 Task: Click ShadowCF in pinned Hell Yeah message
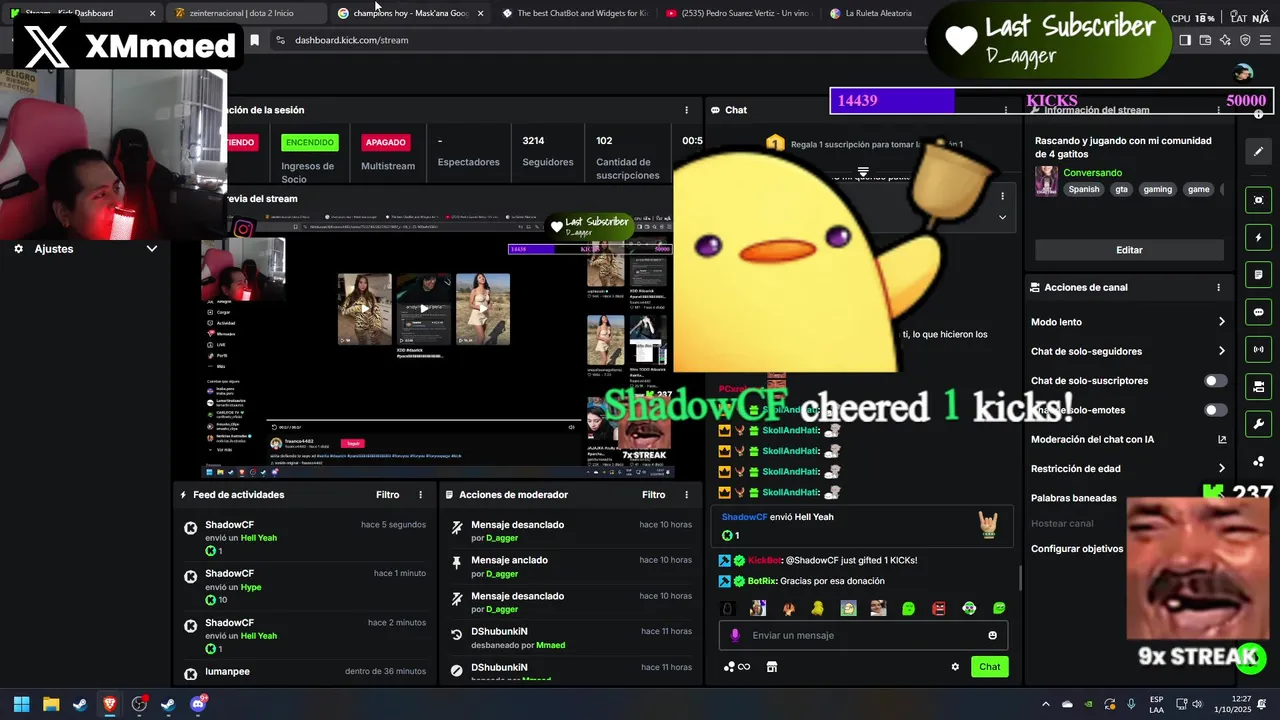744,517
